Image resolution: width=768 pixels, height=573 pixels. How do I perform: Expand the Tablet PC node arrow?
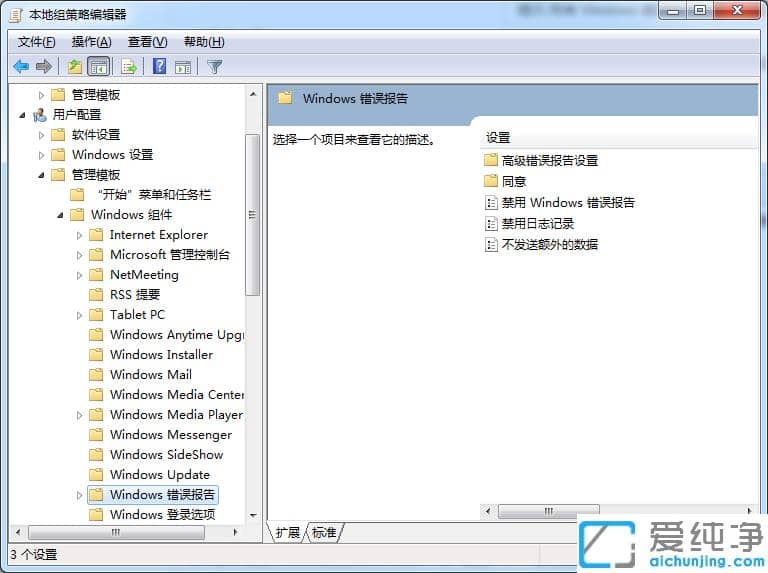79,315
